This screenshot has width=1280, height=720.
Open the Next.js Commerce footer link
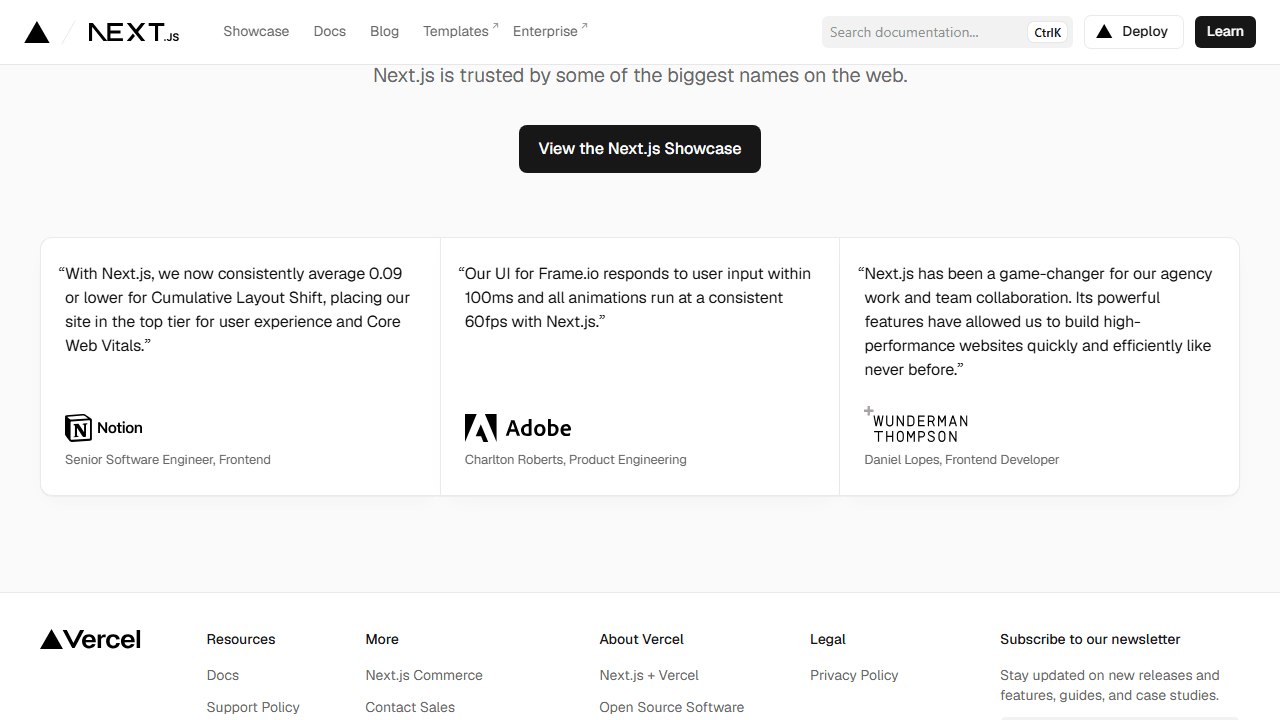coord(424,675)
